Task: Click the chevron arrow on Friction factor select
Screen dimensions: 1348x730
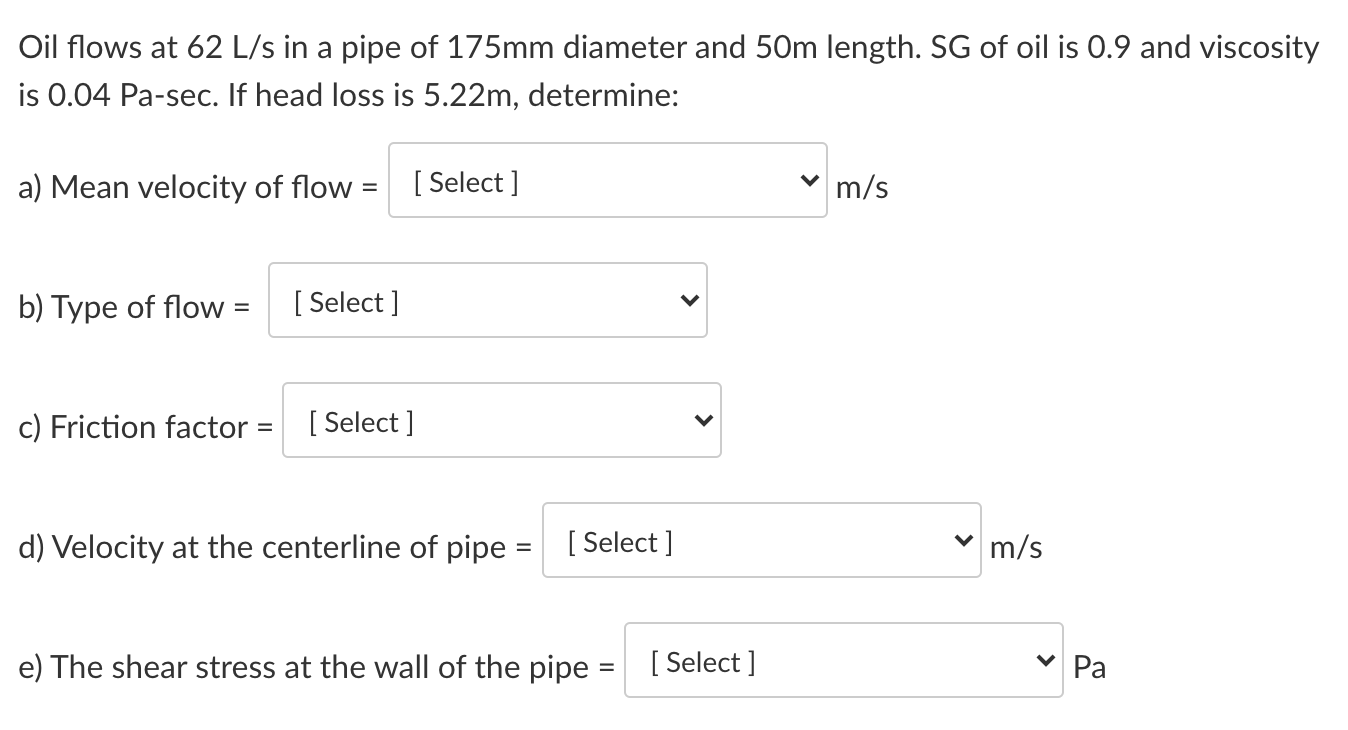Action: click(x=701, y=421)
